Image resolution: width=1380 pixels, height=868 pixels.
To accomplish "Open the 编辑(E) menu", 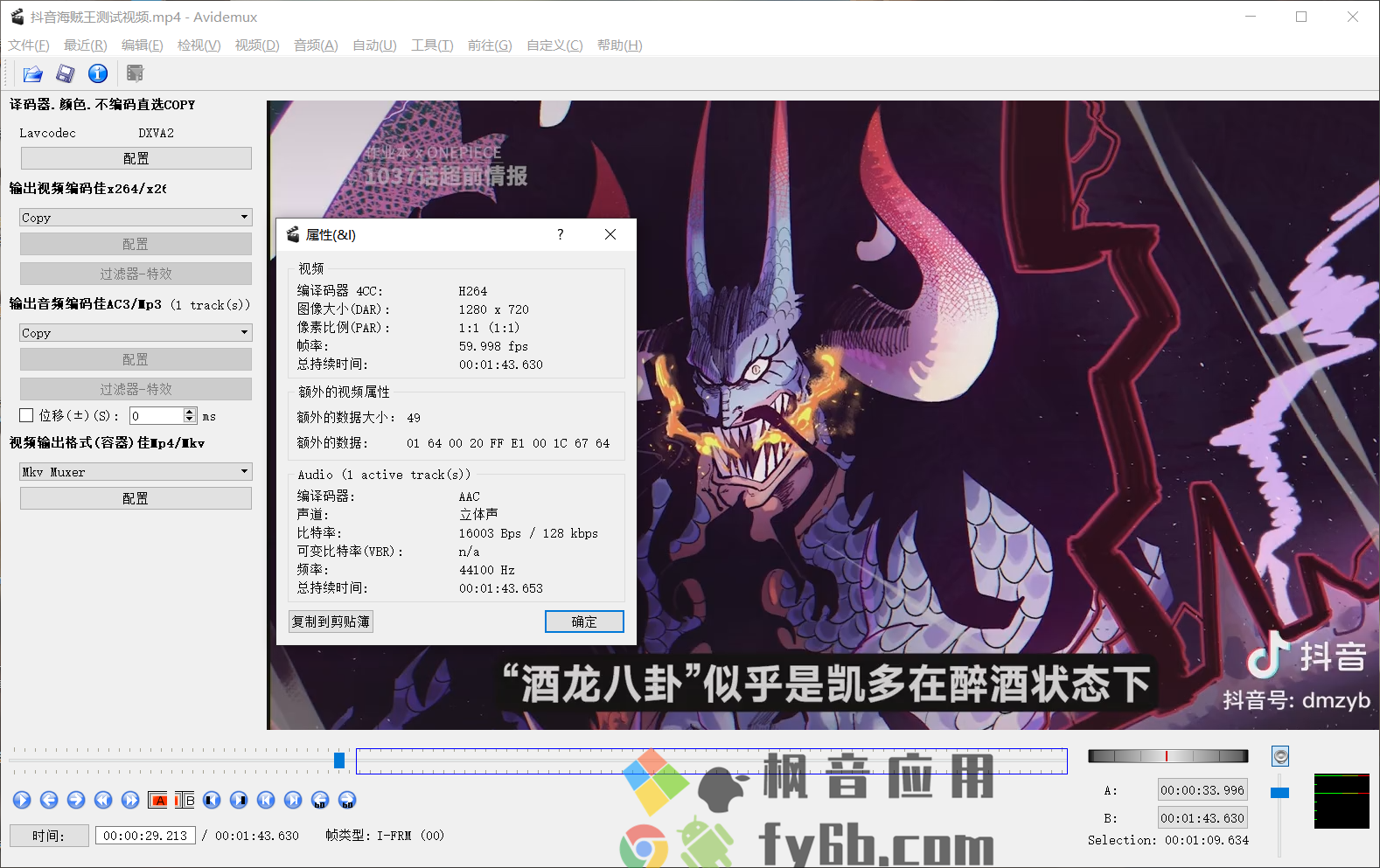I will (x=142, y=45).
